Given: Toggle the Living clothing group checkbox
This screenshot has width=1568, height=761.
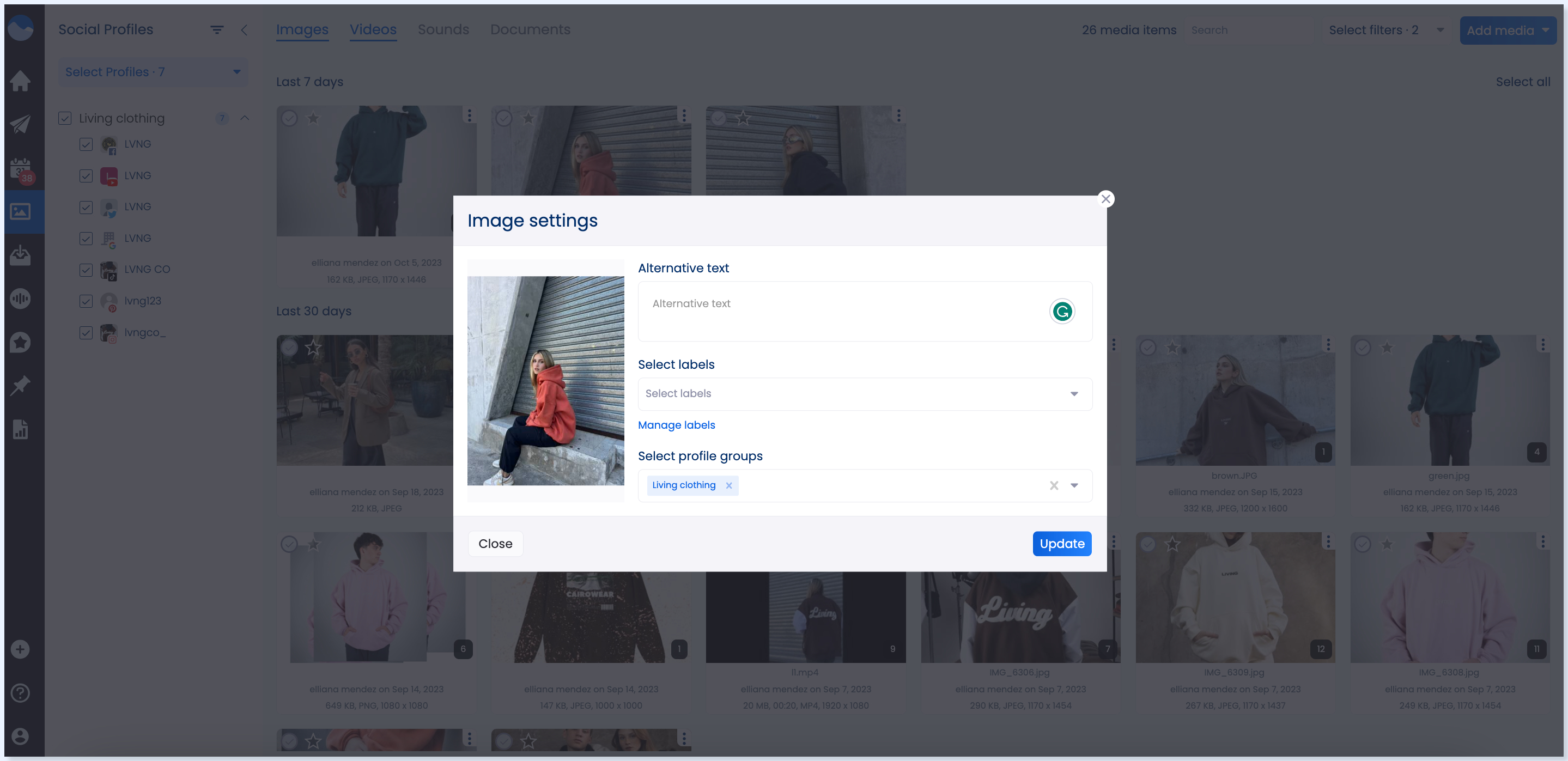Looking at the screenshot, I should [65, 118].
